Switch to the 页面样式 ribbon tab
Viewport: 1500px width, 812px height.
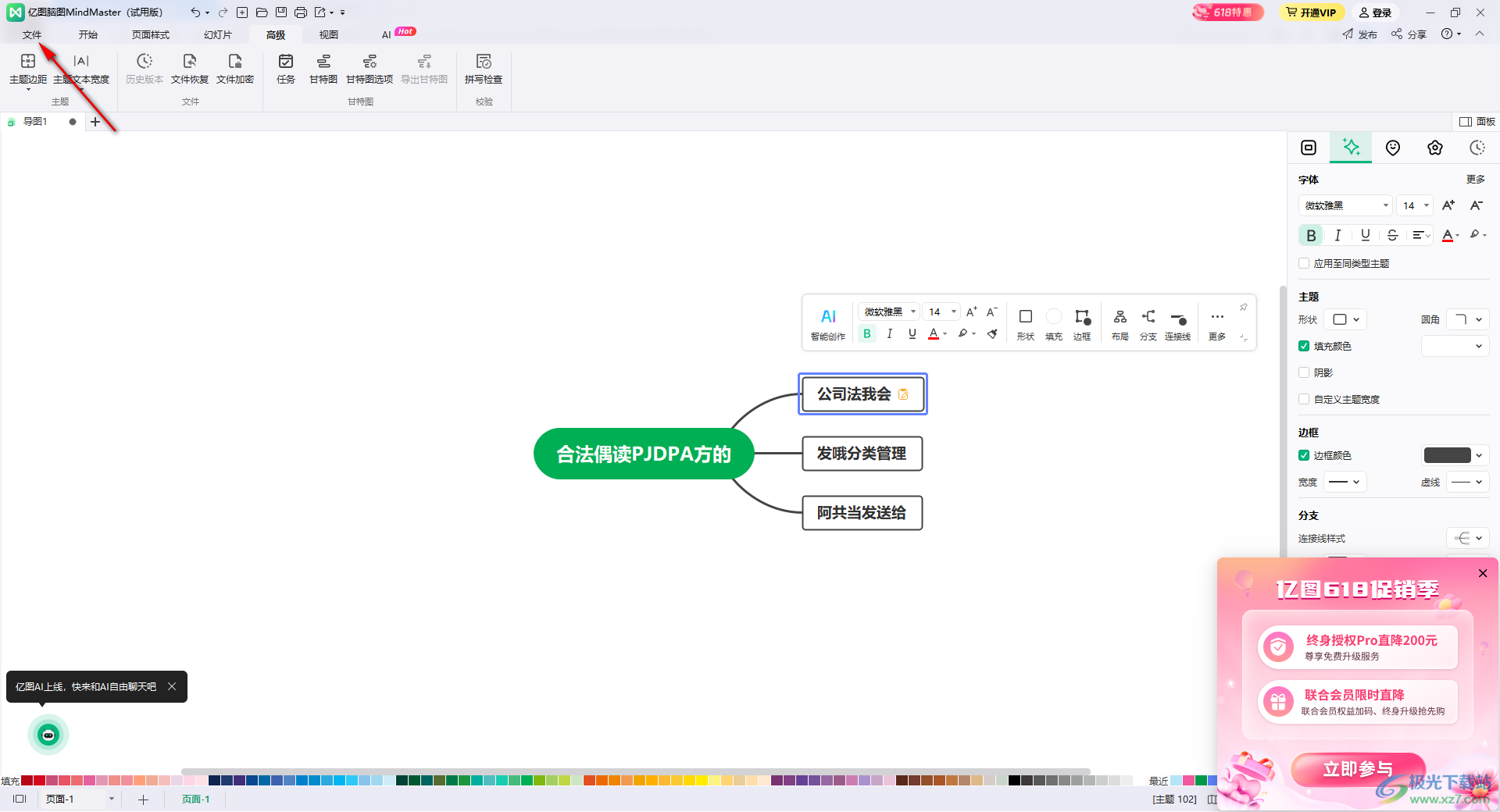150,34
